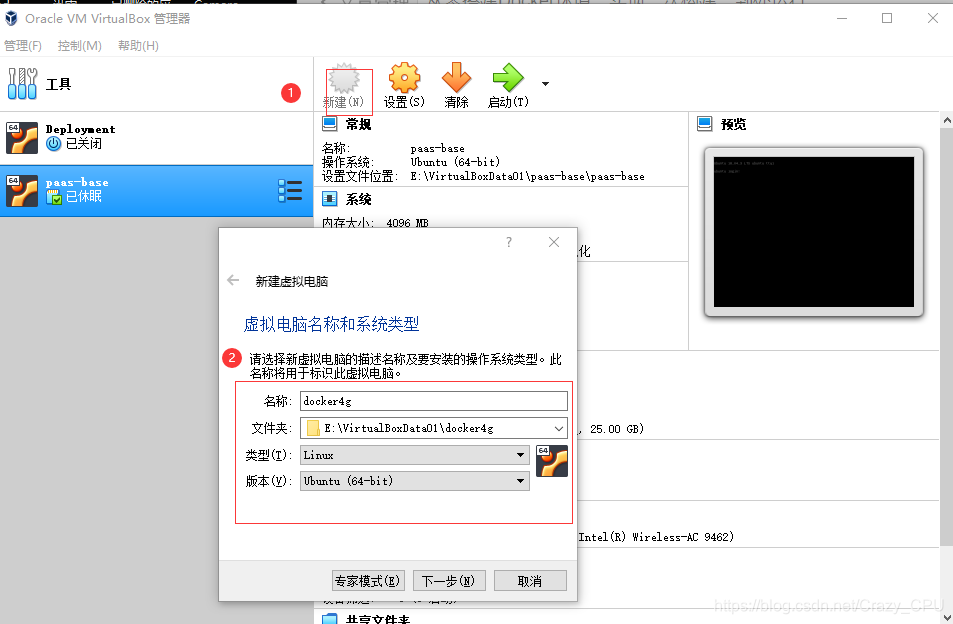The image size is (953, 624).
Task: Click the VirtualBox logo in the title bar
Action: tap(11, 19)
